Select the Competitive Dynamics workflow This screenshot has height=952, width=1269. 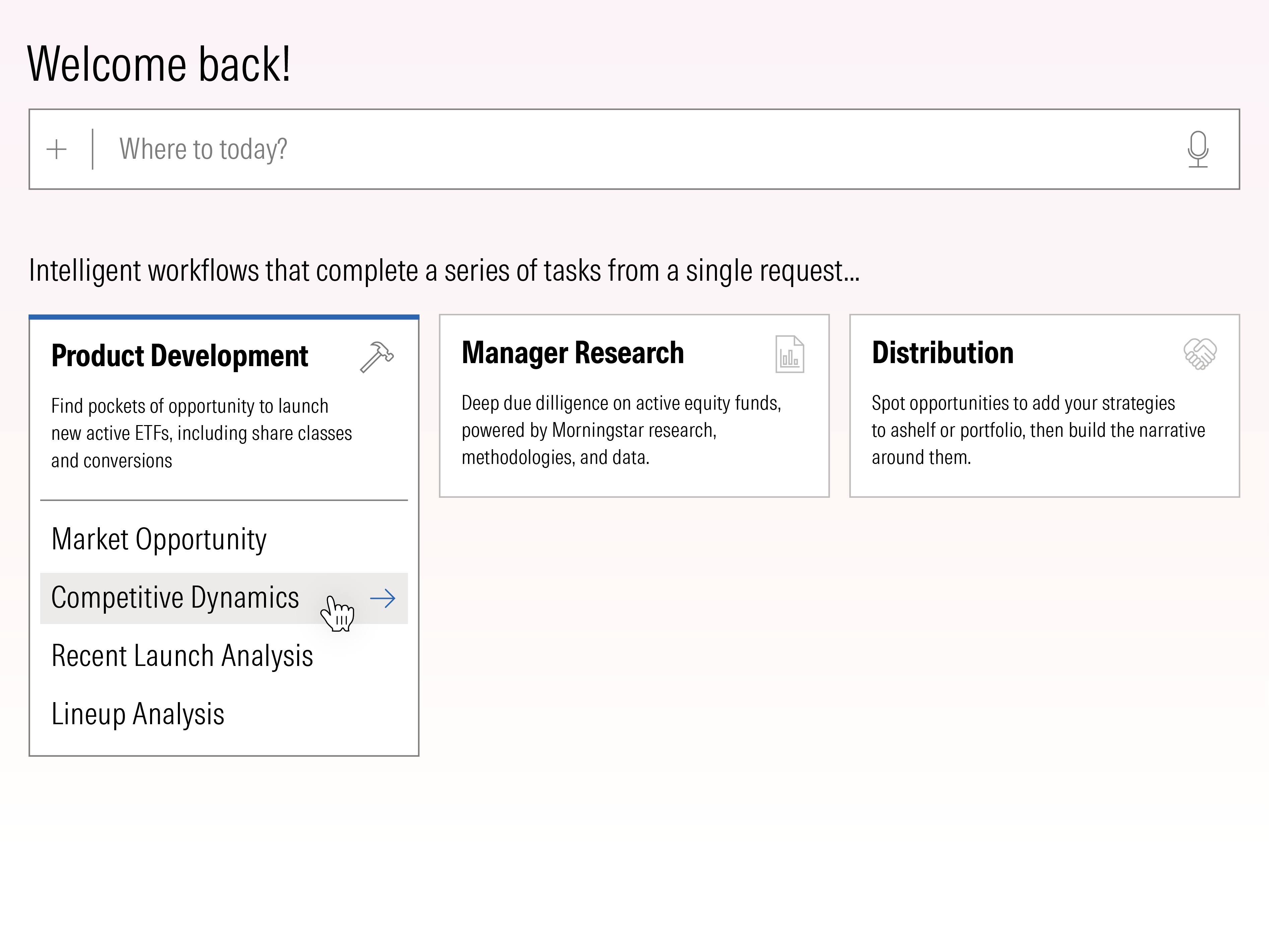(224, 598)
